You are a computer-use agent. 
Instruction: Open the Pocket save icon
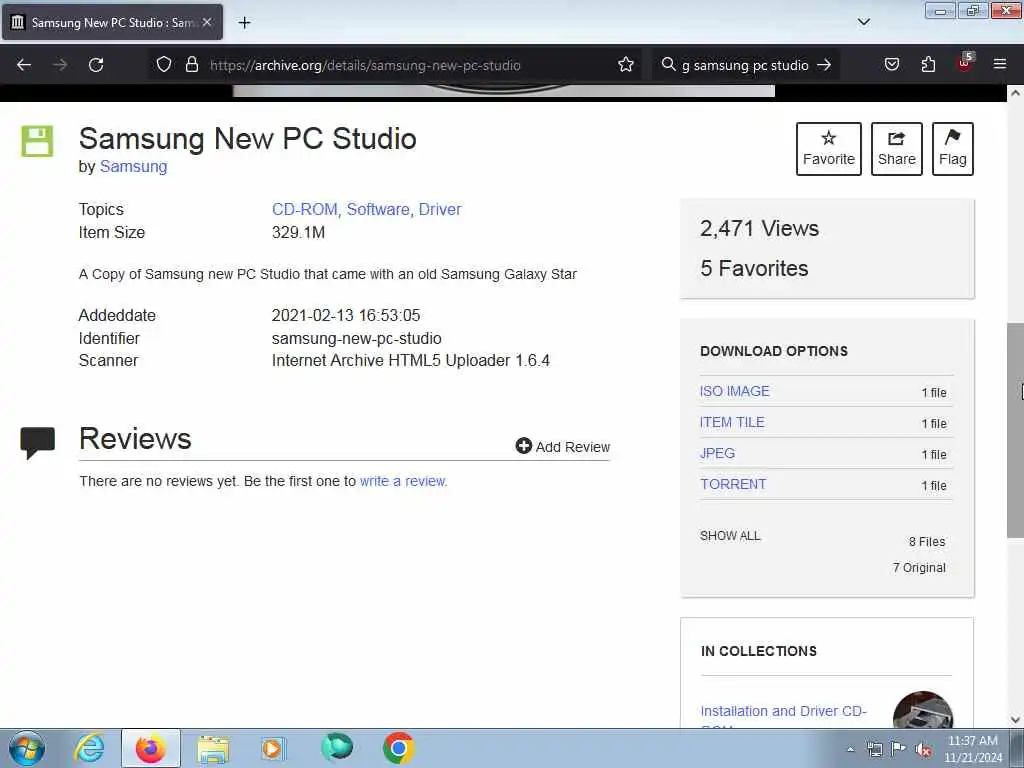tap(891, 64)
